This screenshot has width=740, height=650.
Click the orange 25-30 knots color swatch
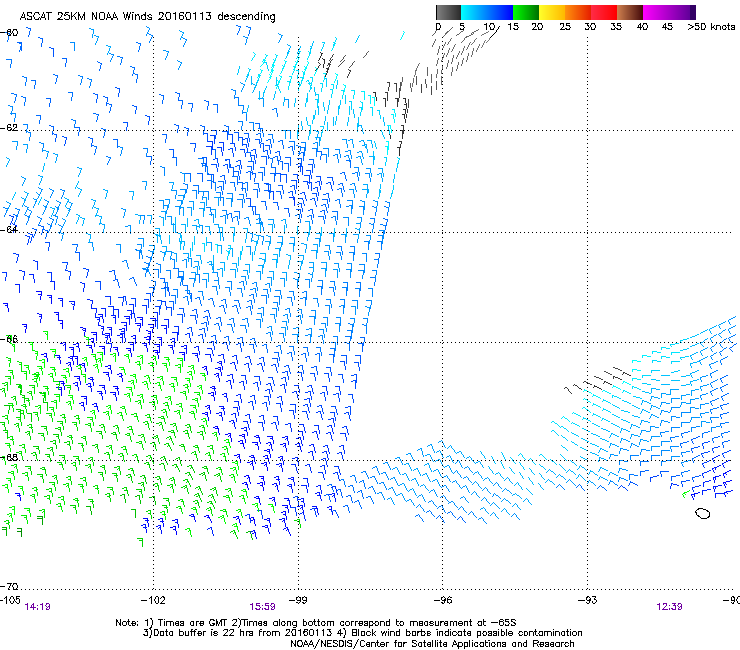(578, 12)
